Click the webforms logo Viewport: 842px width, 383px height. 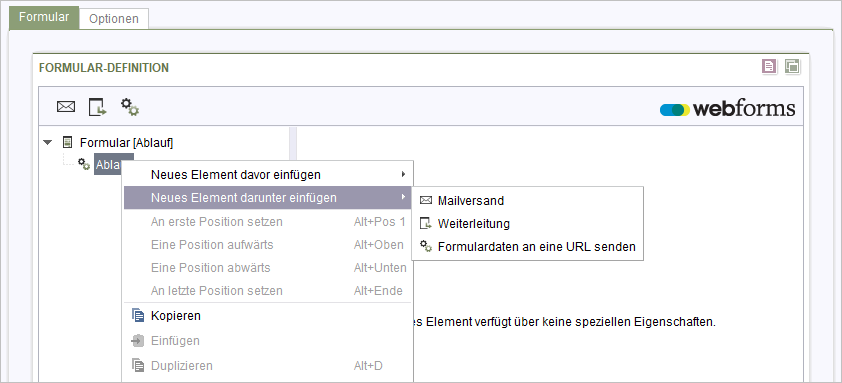727,109
